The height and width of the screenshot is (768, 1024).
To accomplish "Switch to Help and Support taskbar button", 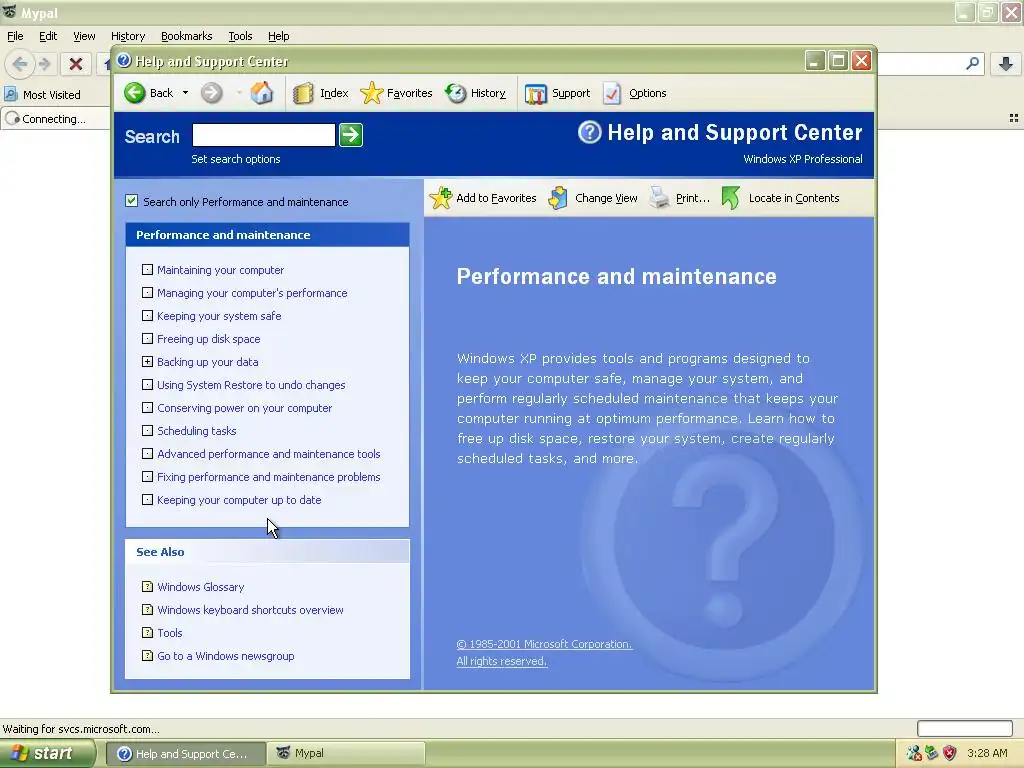I will (x=186, y=754).
